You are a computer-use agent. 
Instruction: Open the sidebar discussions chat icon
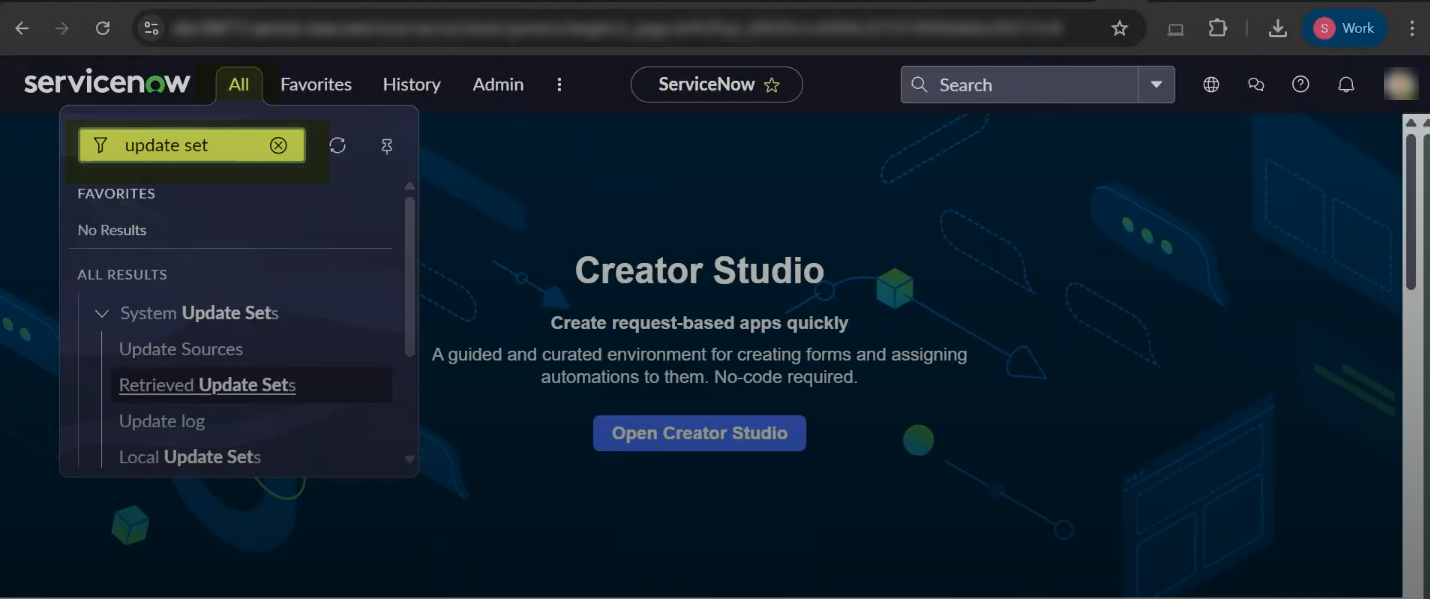tap(1256, 85)
